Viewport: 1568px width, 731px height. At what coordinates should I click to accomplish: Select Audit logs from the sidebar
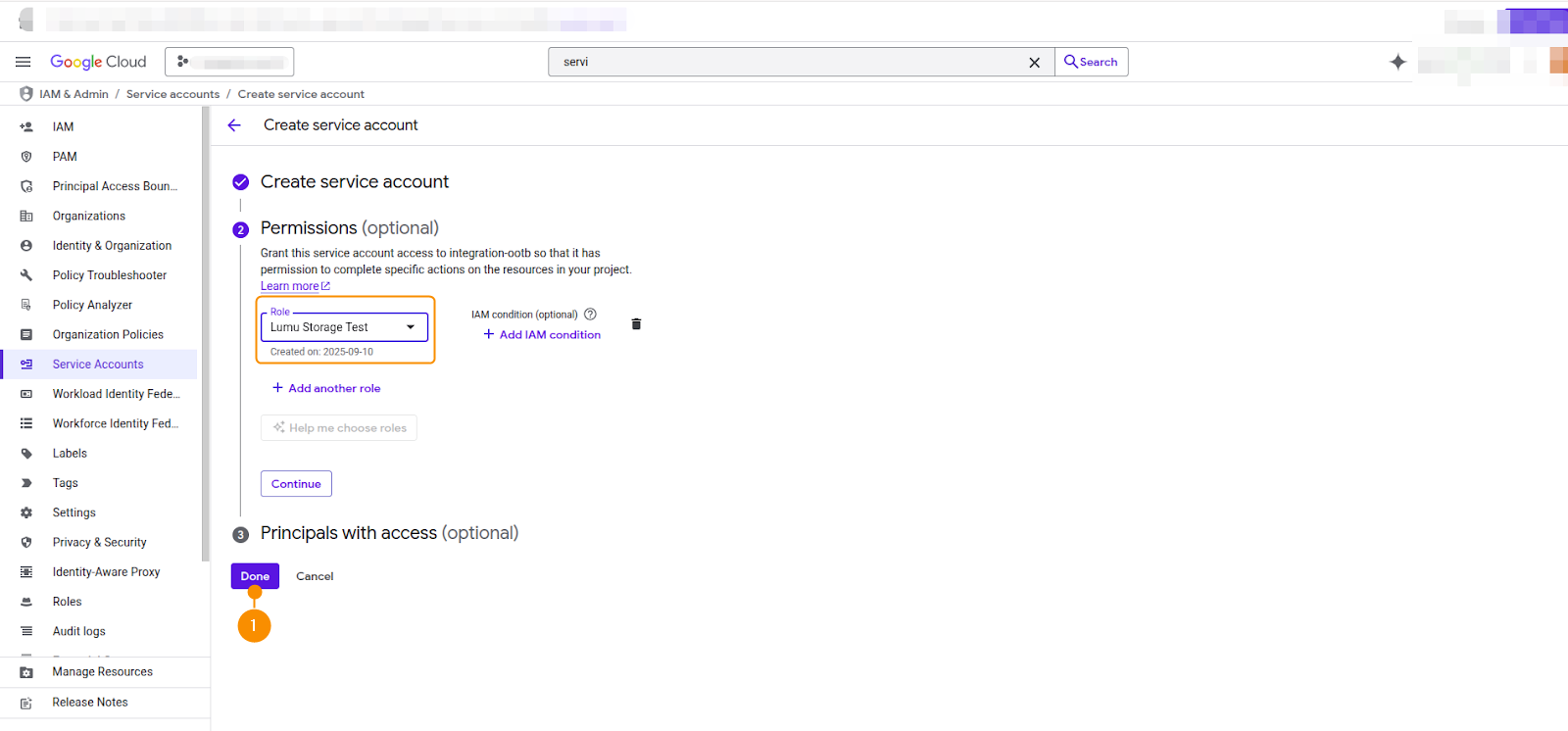point(78,631)
